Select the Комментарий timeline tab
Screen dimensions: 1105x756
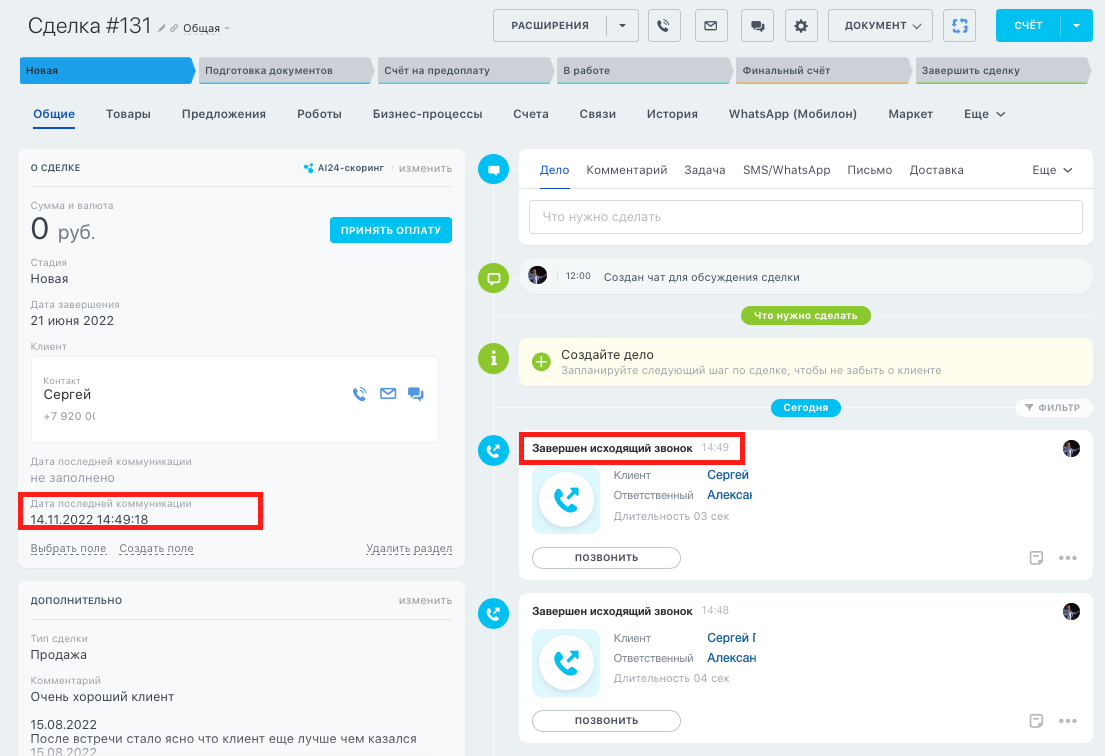tap(626, 170)
